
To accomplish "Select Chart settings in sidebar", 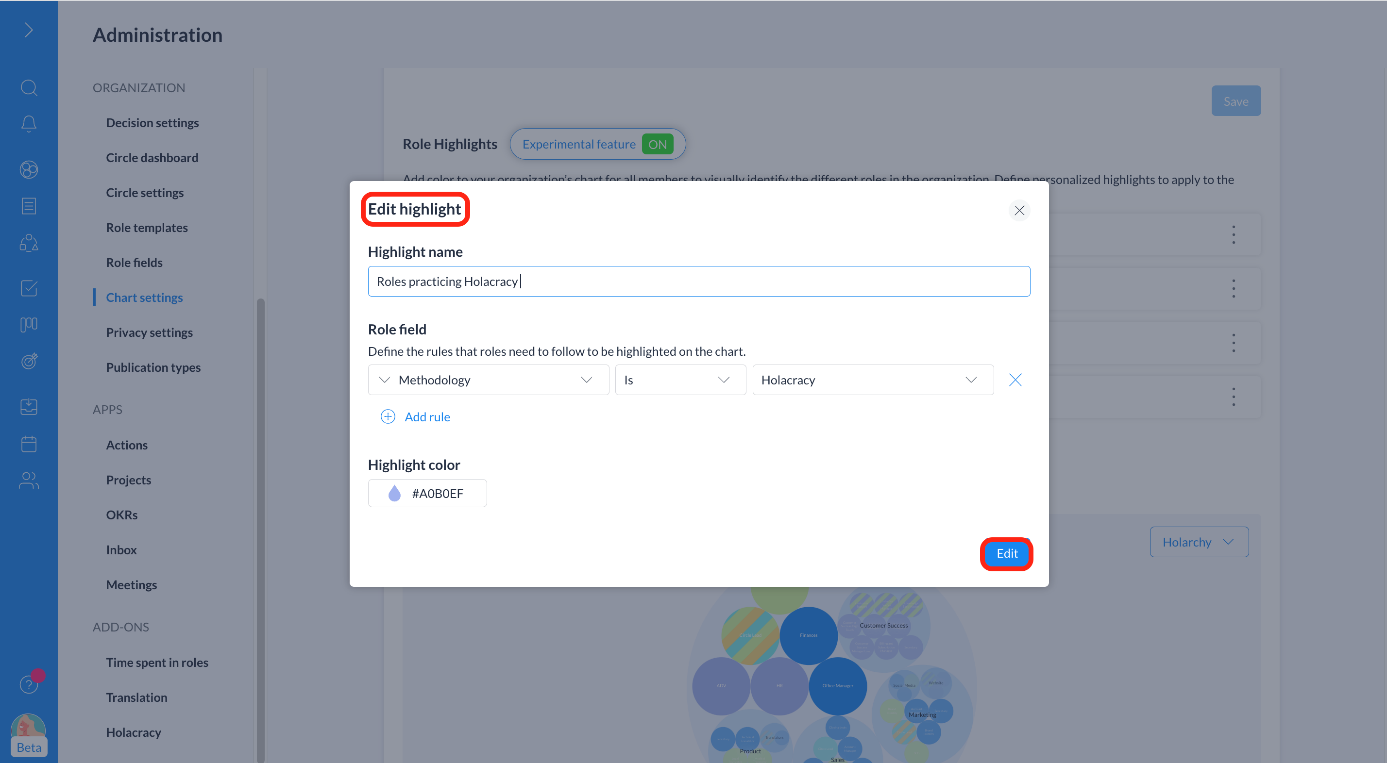I will (x=145, y=298).
